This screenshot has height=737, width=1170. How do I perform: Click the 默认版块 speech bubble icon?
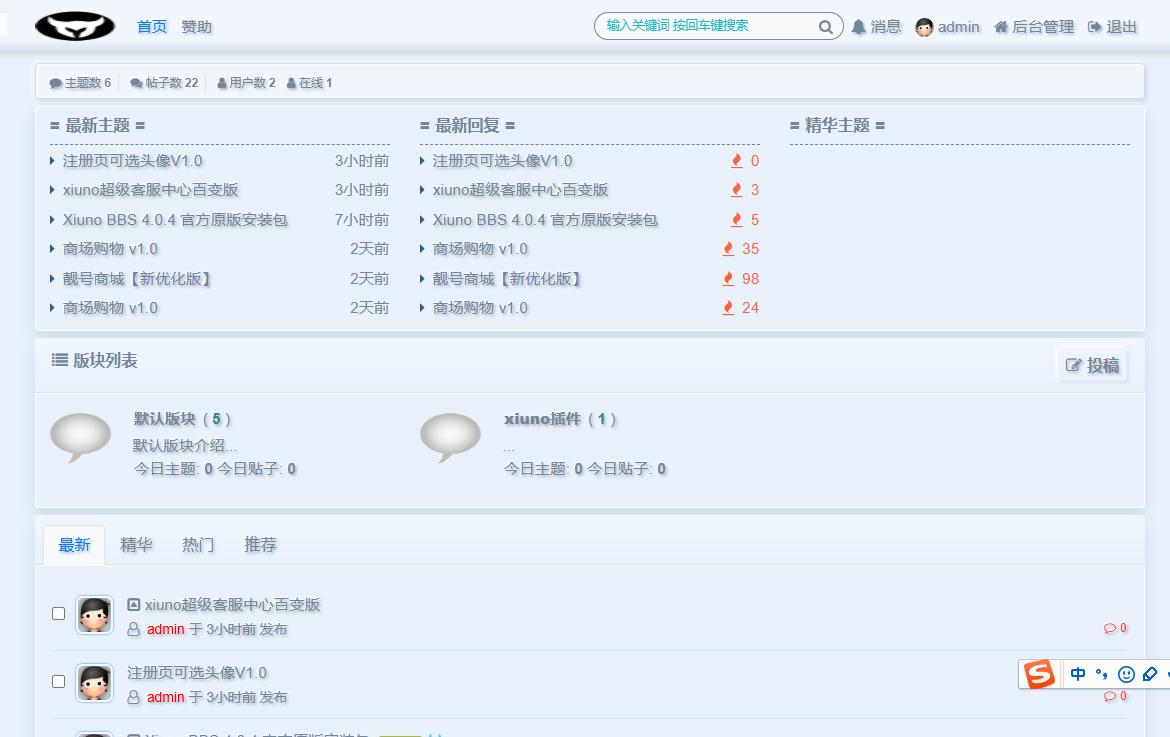pos(80,437)
